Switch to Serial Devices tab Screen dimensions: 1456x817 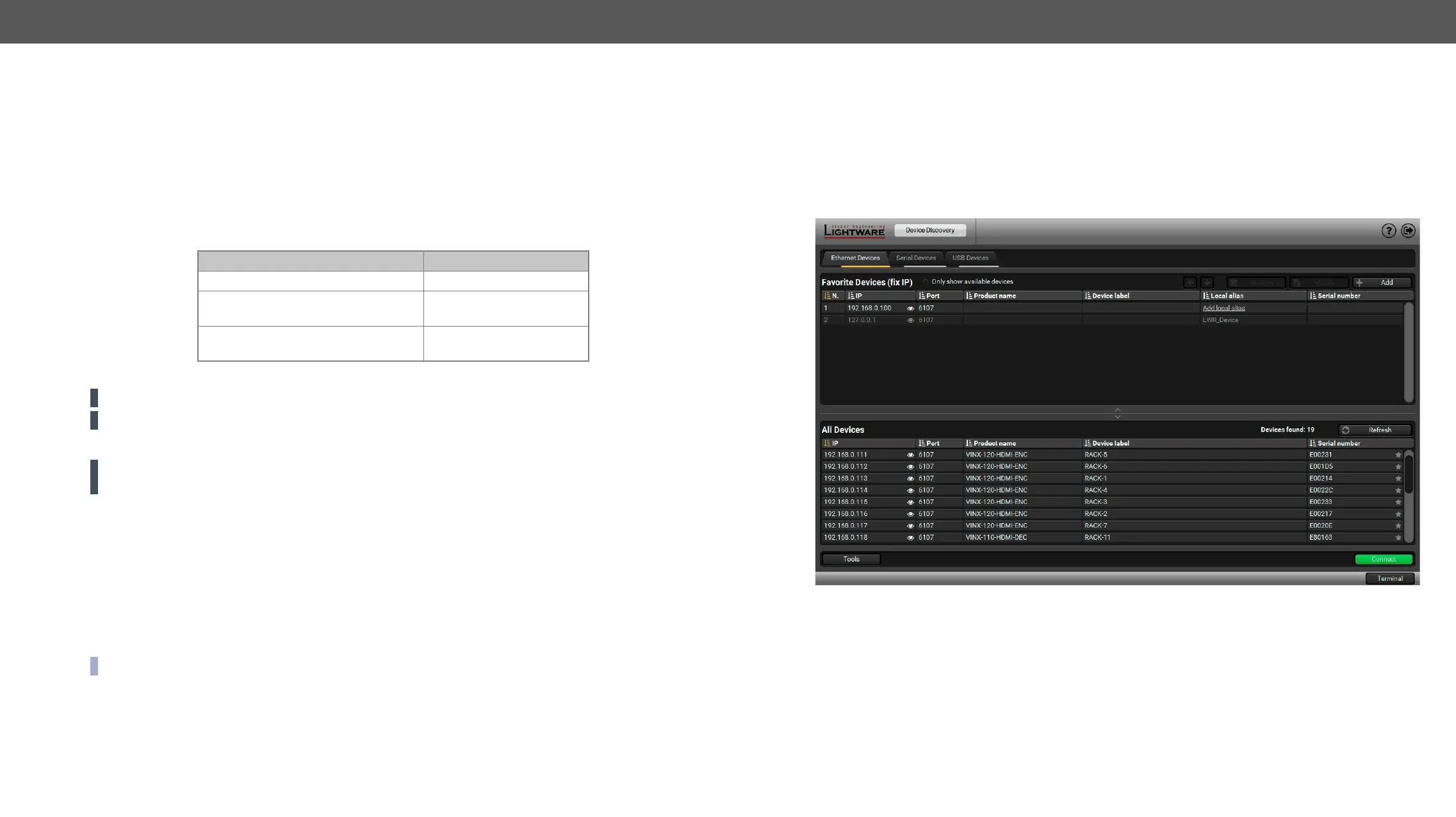[915, 258]
